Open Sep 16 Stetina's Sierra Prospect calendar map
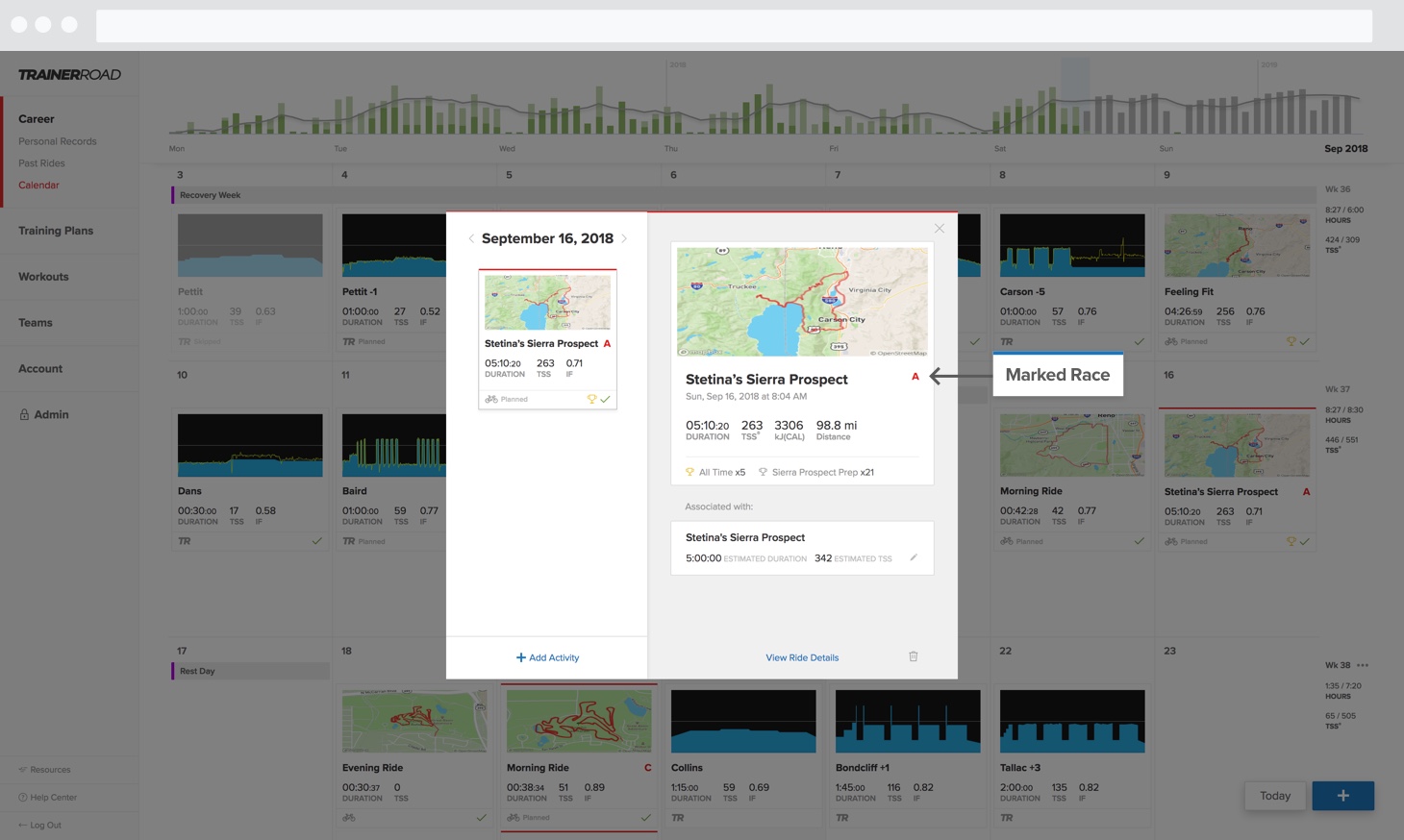Viewport: 1404px width, 840px height. [x=1237, y=445]
